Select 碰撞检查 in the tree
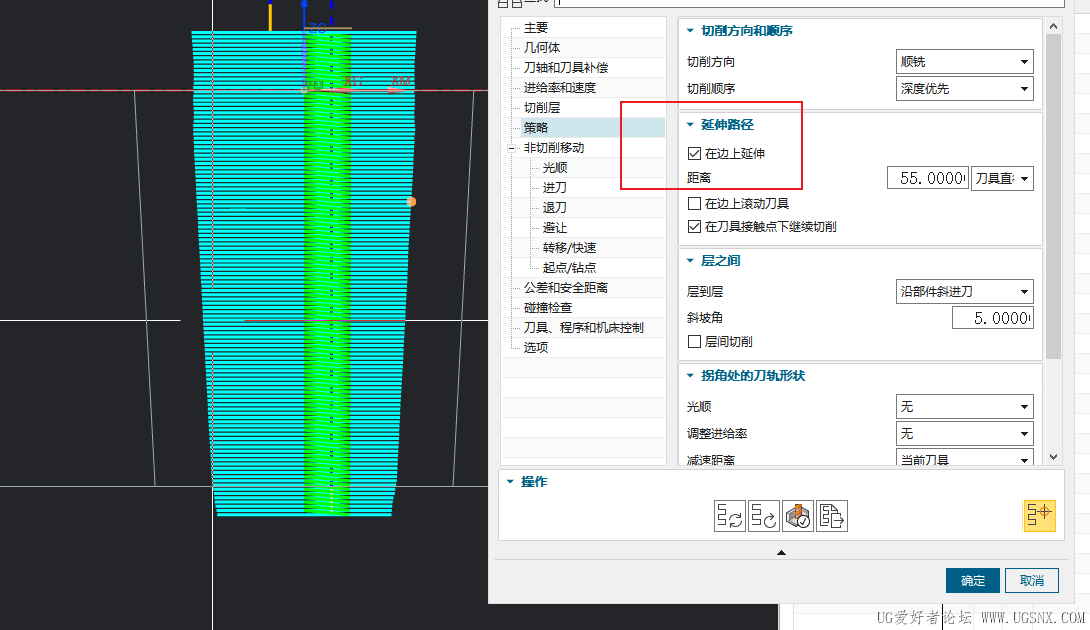1090x630 pixels. pyautogui.click(x=548, y=308)
